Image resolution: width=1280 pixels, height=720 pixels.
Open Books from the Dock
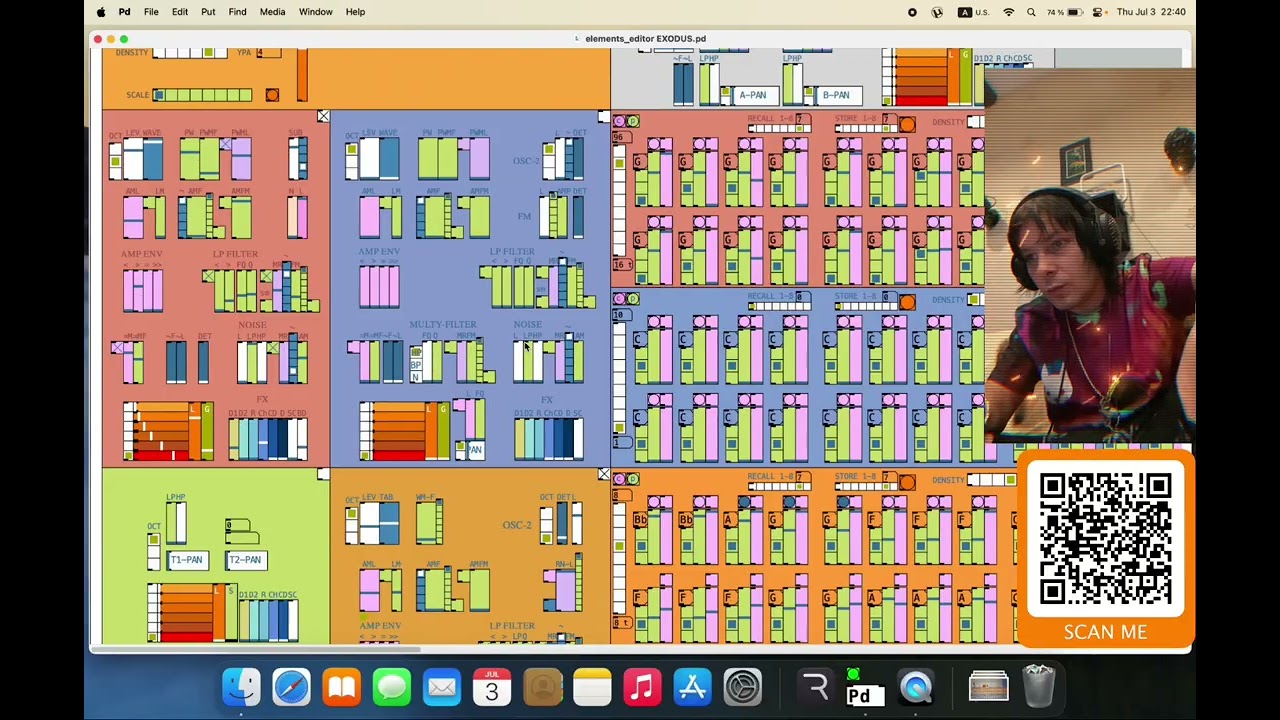coord(342,687)
